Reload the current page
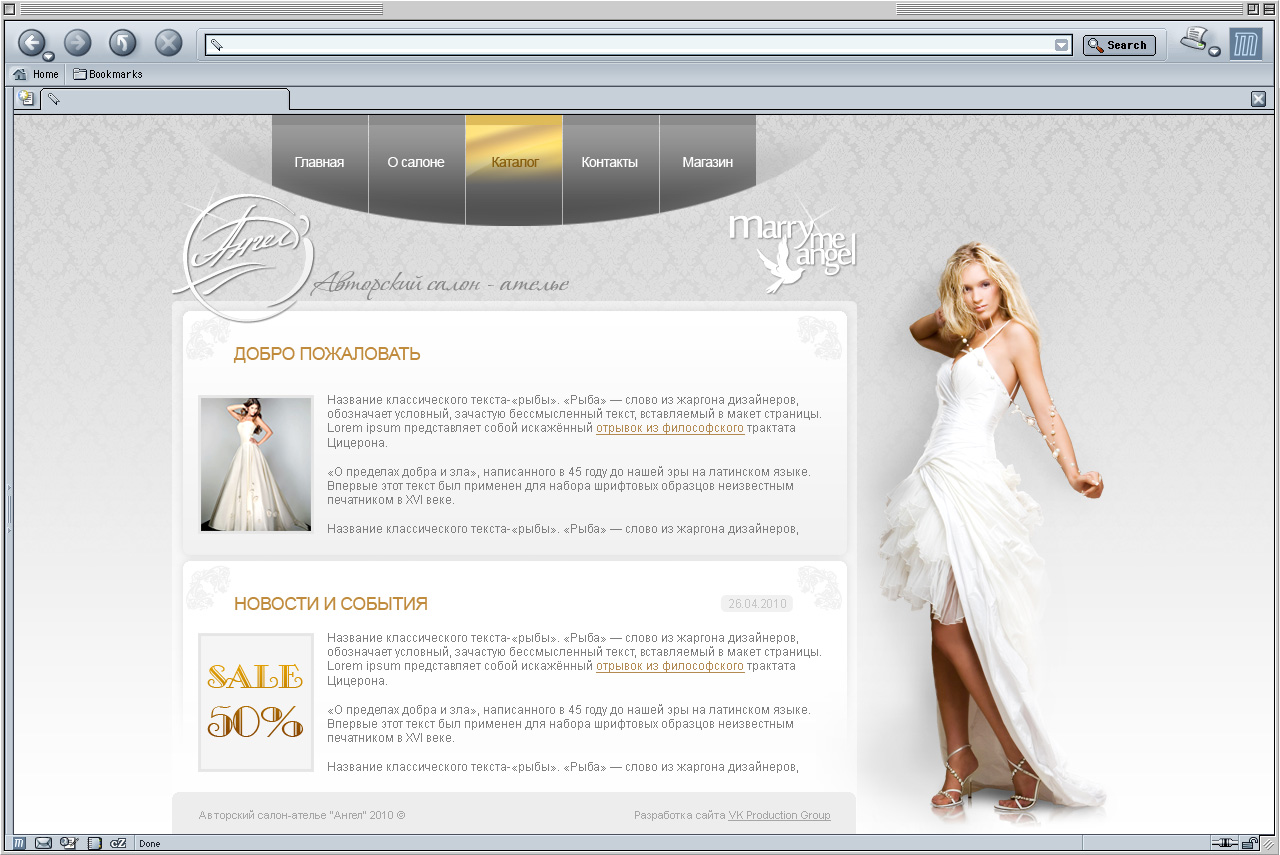Screen dimensions: 1280x855 coord(123,42)
